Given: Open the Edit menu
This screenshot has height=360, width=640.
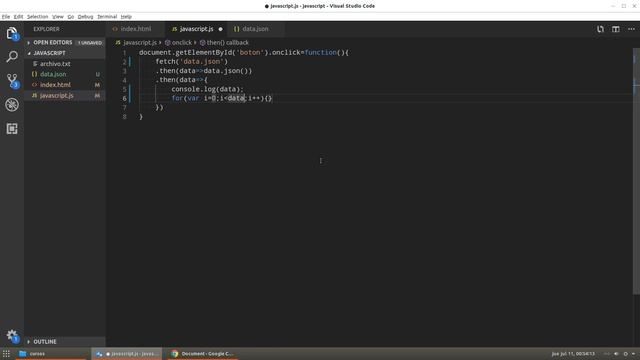Looking at the screenshot, I should 18,17.
